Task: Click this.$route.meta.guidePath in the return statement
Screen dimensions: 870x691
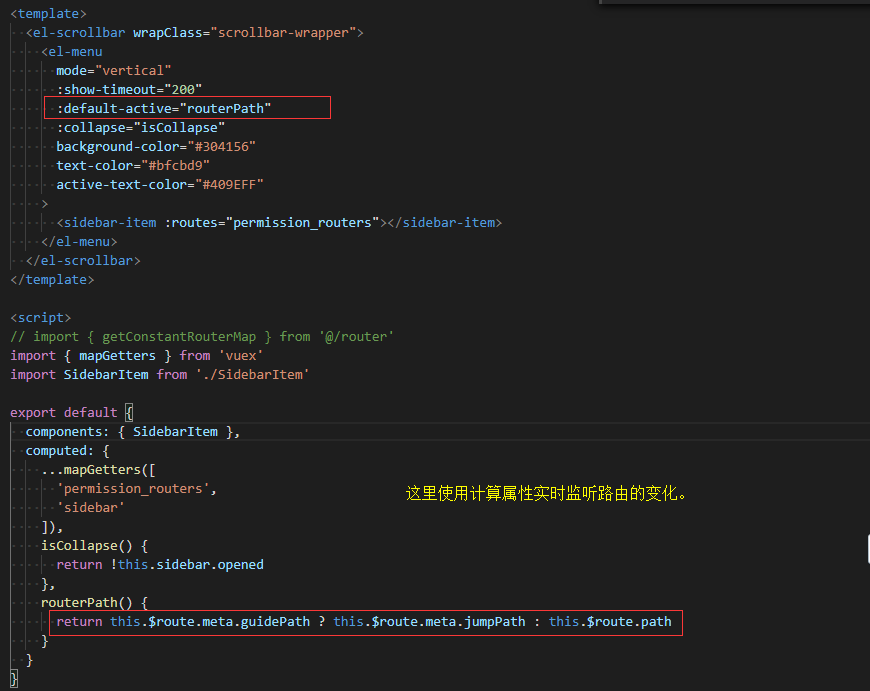Action: pyautogui.click(x=210, y=622)
